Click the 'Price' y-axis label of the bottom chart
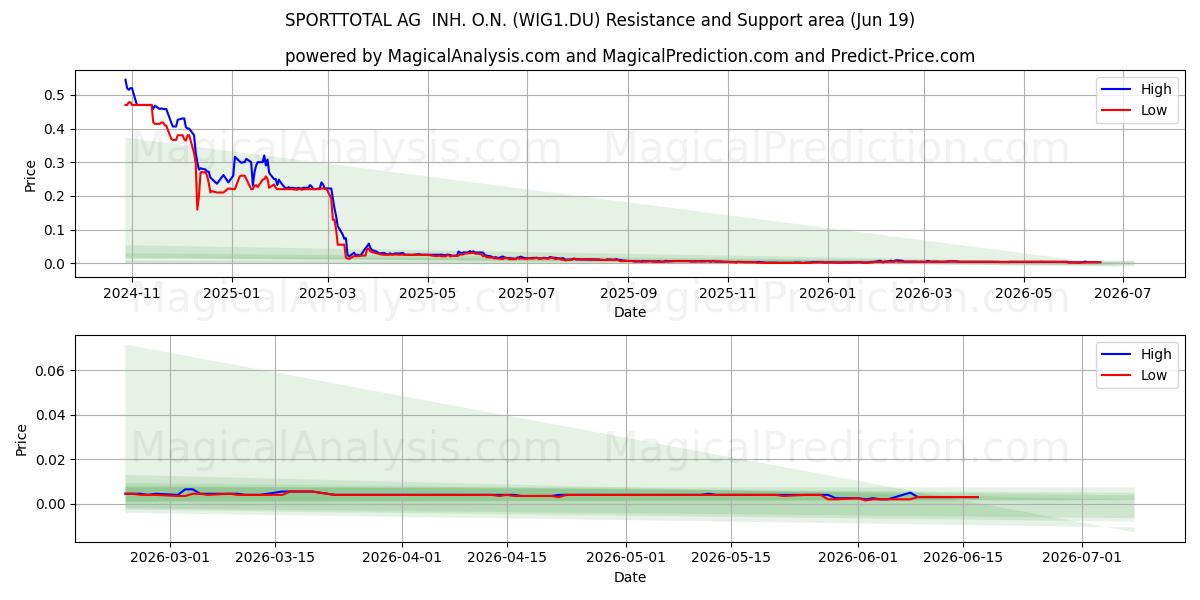 (22, 440)
